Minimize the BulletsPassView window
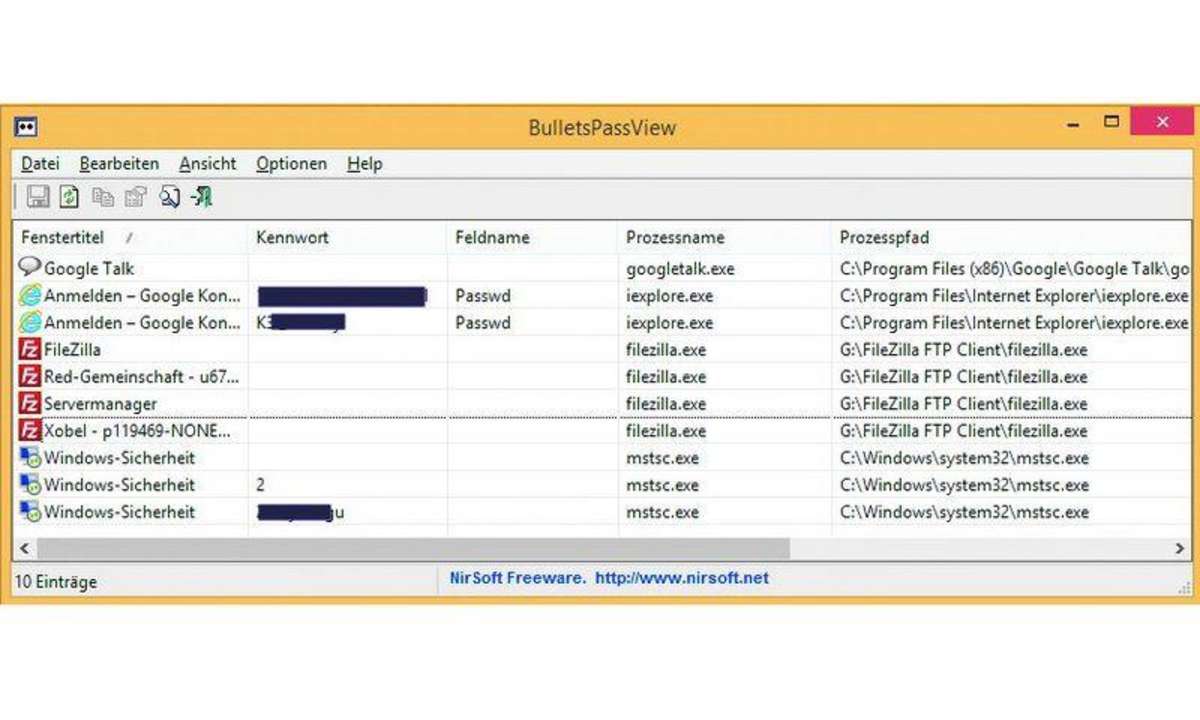This screenshot has width=1200, height=720. [x=1073, y=124]
